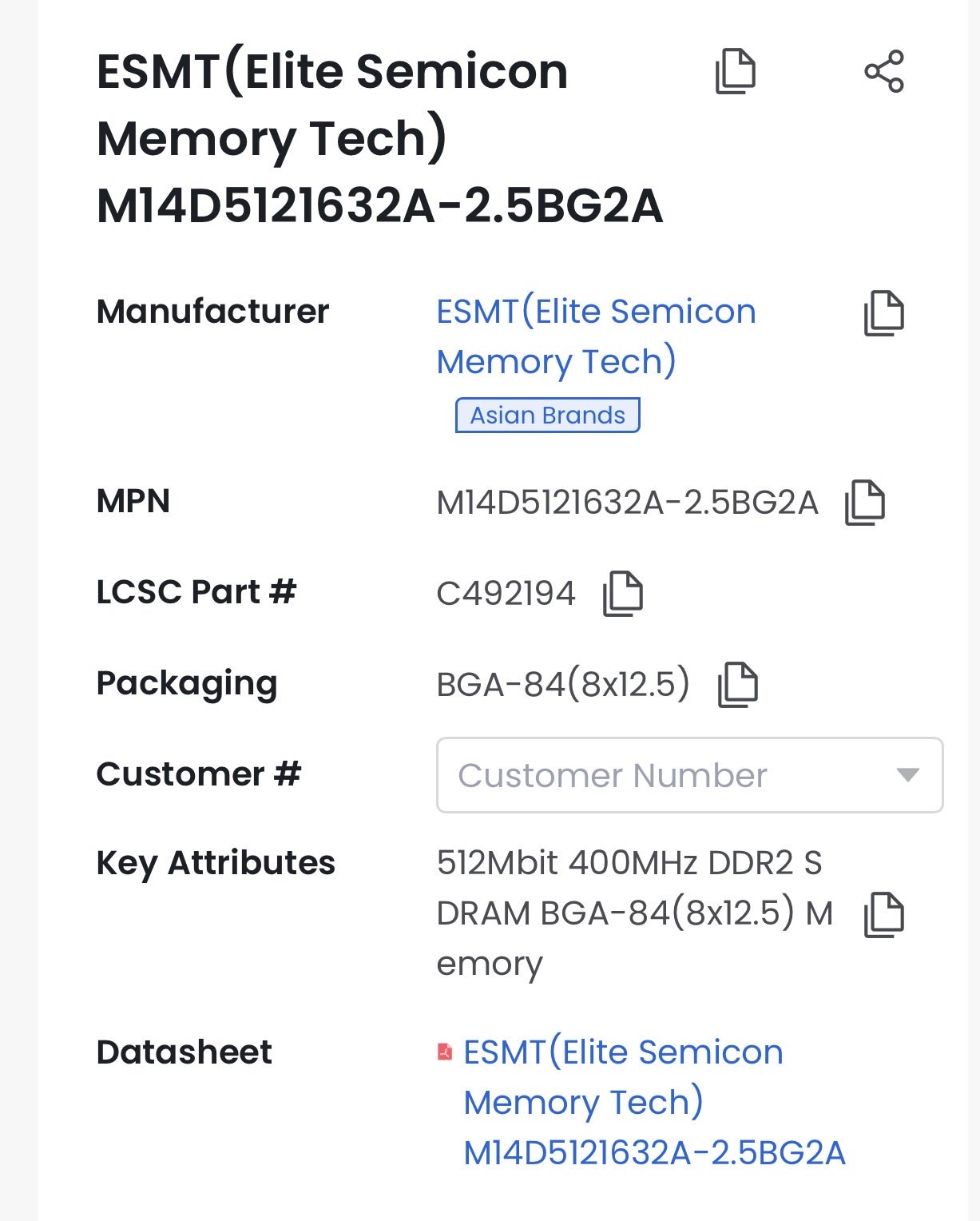
Task: Click the Customer # label
Action: click(199, 774)
